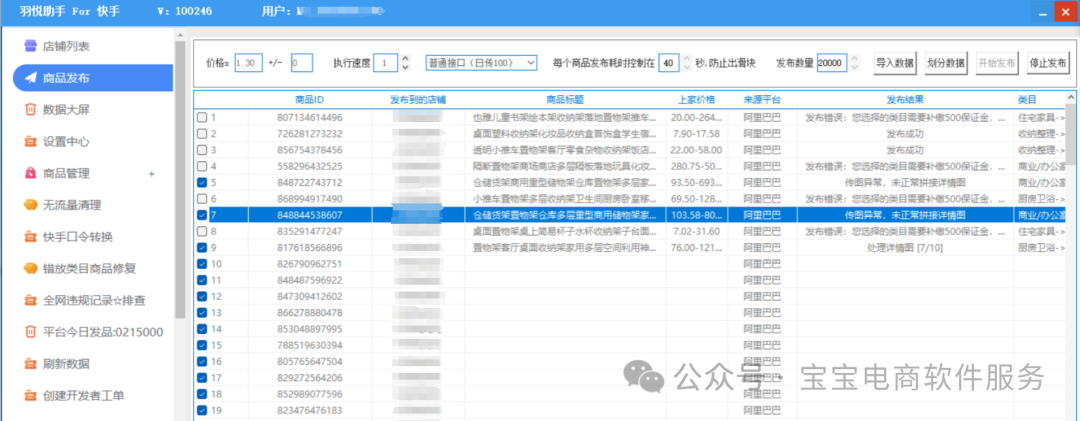The height and width of the screenshot is (421, 1080).
Task: Click the 全网违规记录☆排查 icon
Action: click(30, 300)
